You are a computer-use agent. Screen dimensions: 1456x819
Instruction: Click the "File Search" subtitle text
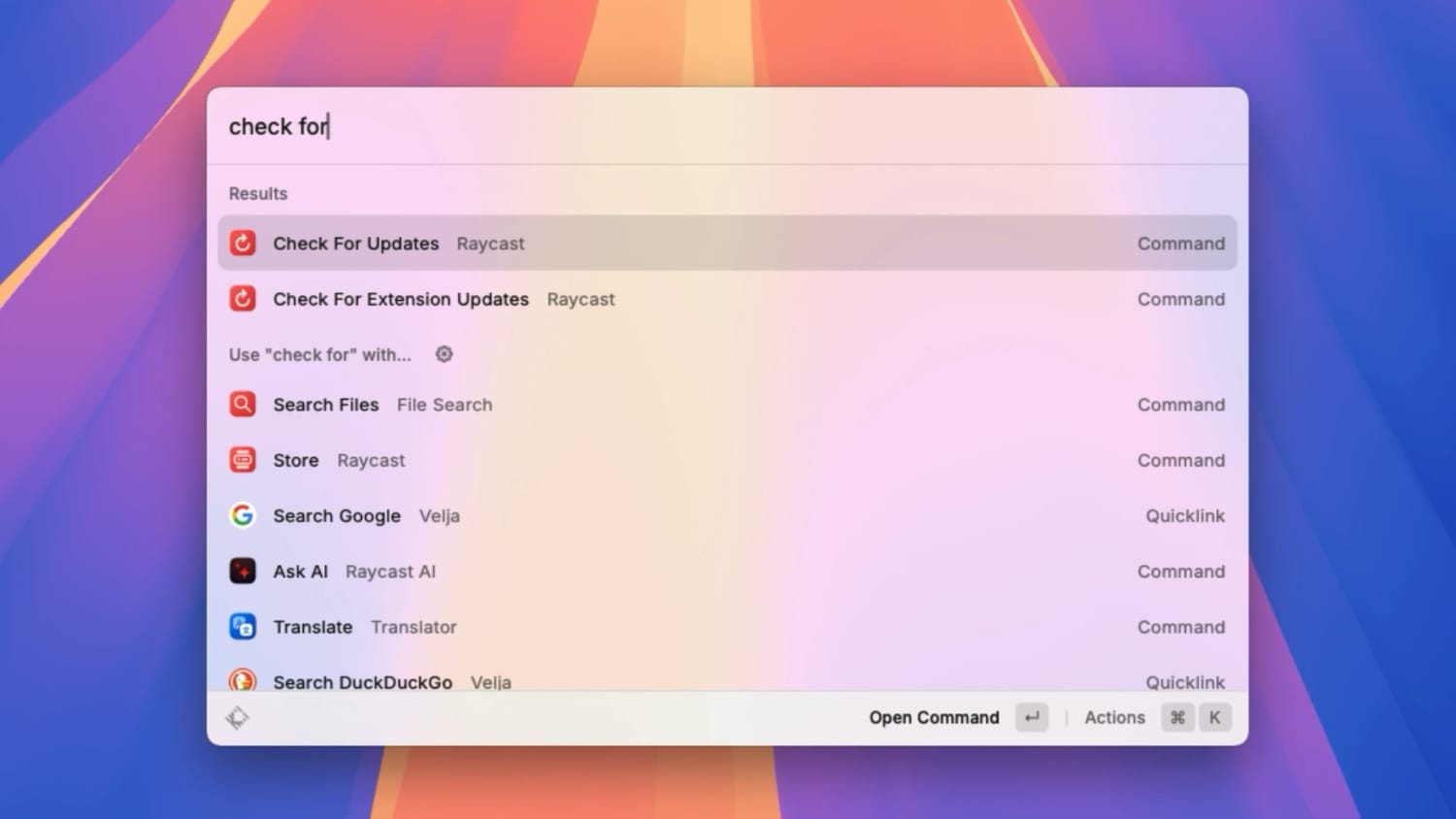click(x=445, y=405)
